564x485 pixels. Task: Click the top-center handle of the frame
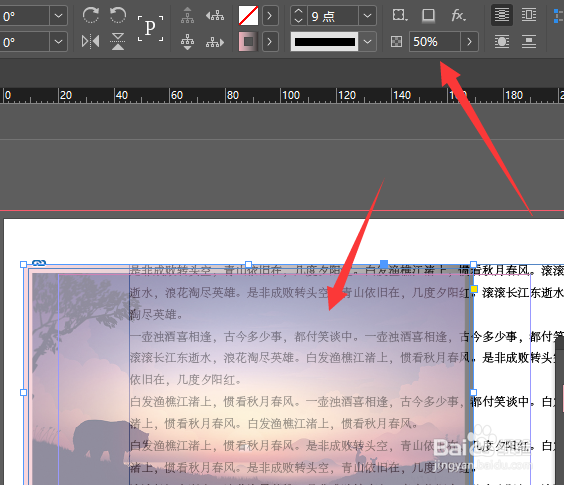[x=248, y=264]
